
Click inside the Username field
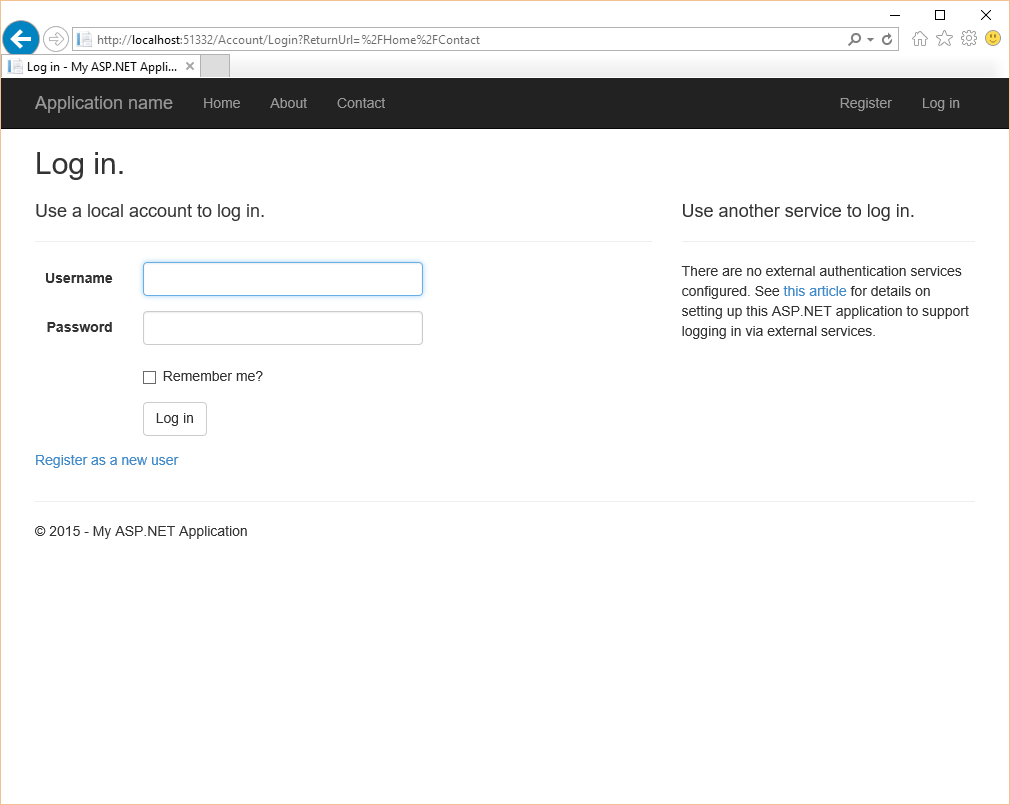tap(282, 279)
